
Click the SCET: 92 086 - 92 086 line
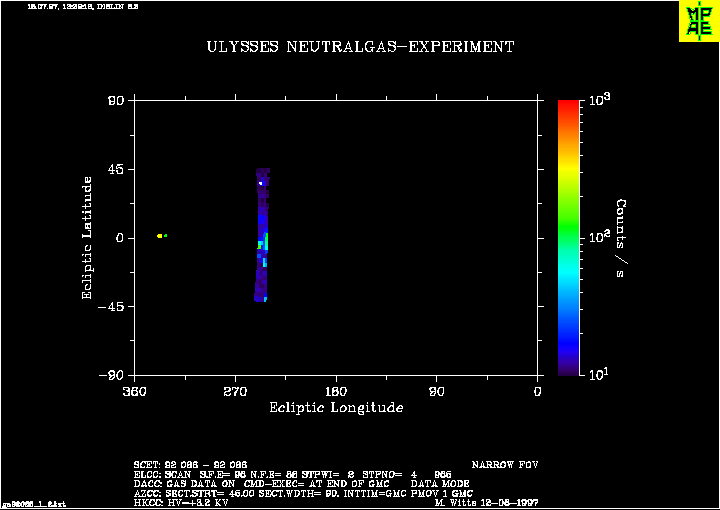[190, 465]
